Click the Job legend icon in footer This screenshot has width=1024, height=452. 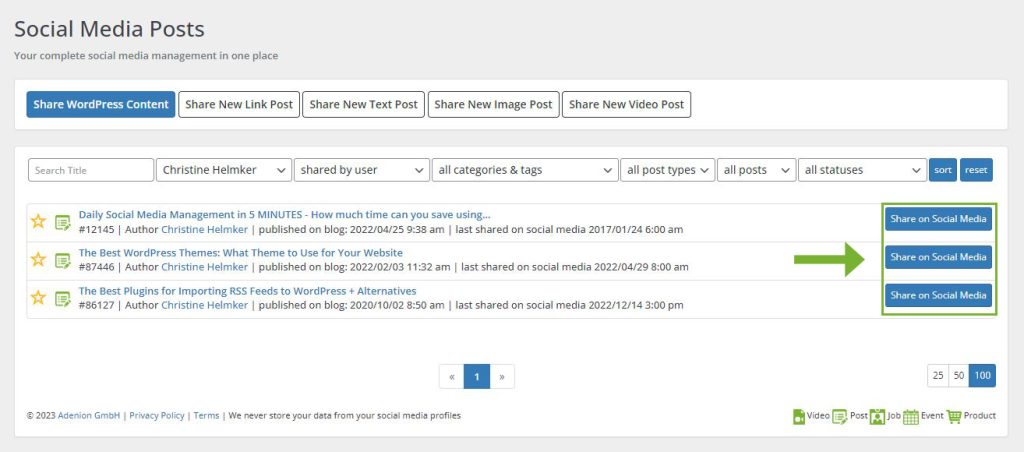pos(877,416)
